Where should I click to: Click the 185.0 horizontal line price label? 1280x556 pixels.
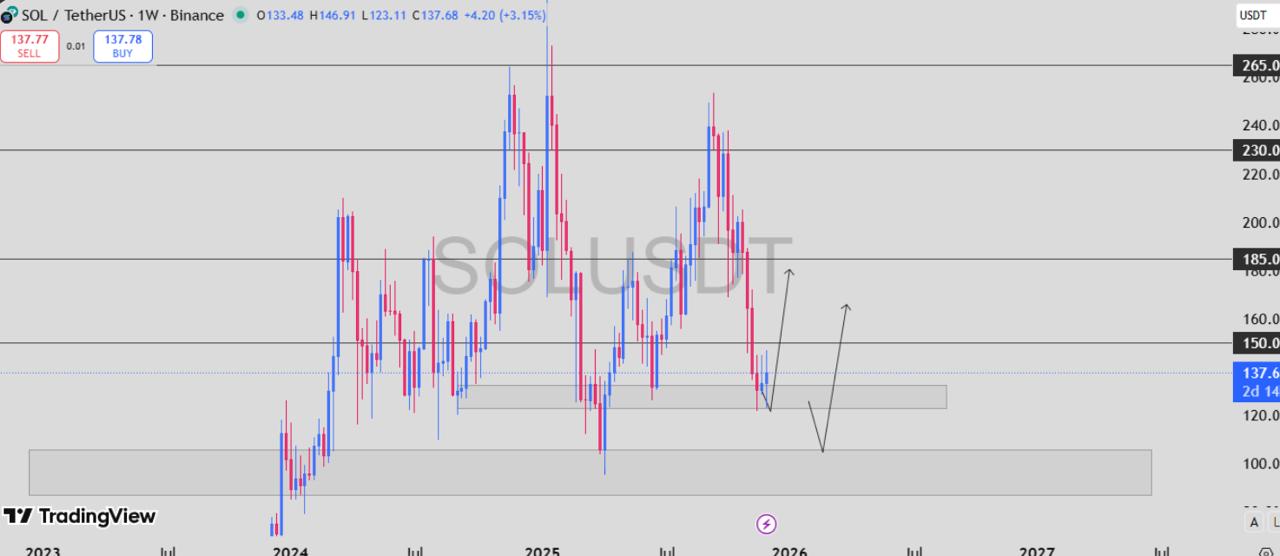point(1258,259)
